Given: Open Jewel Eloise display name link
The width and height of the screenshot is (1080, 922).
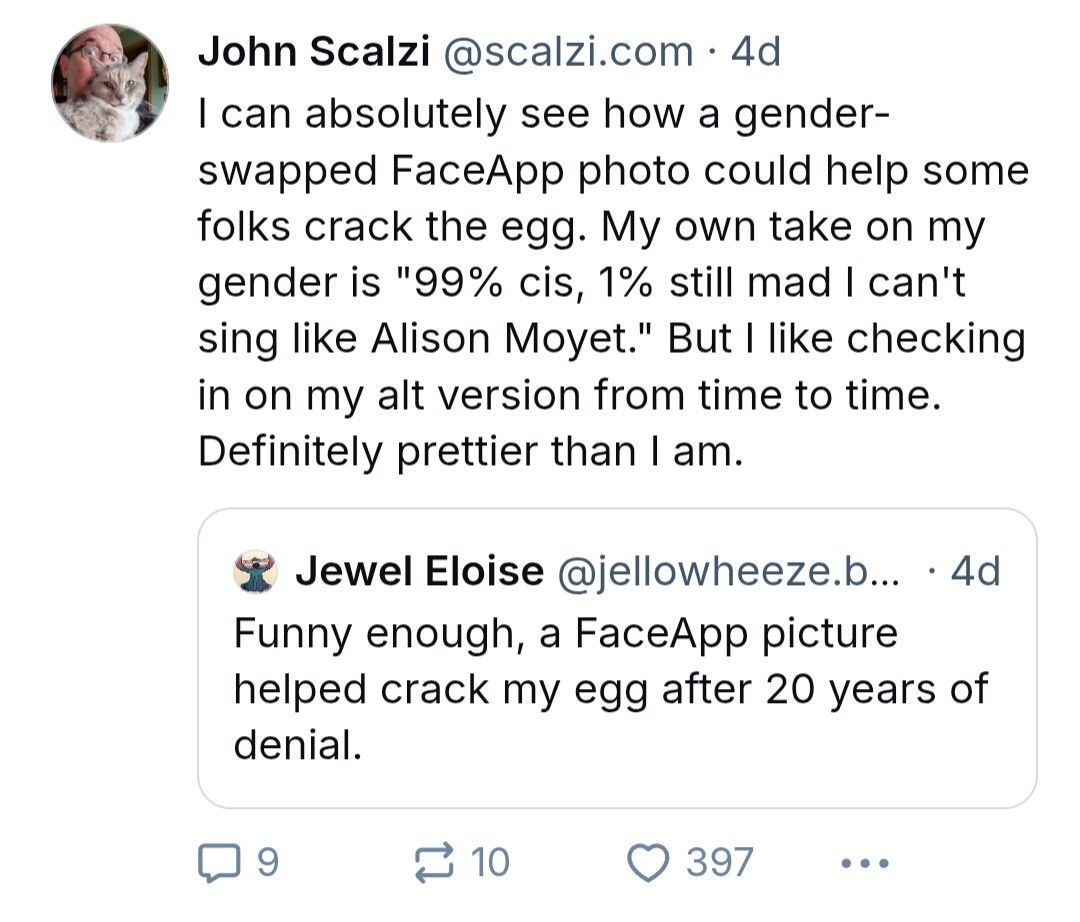Looking at the screenshot, I should (419, 571).
